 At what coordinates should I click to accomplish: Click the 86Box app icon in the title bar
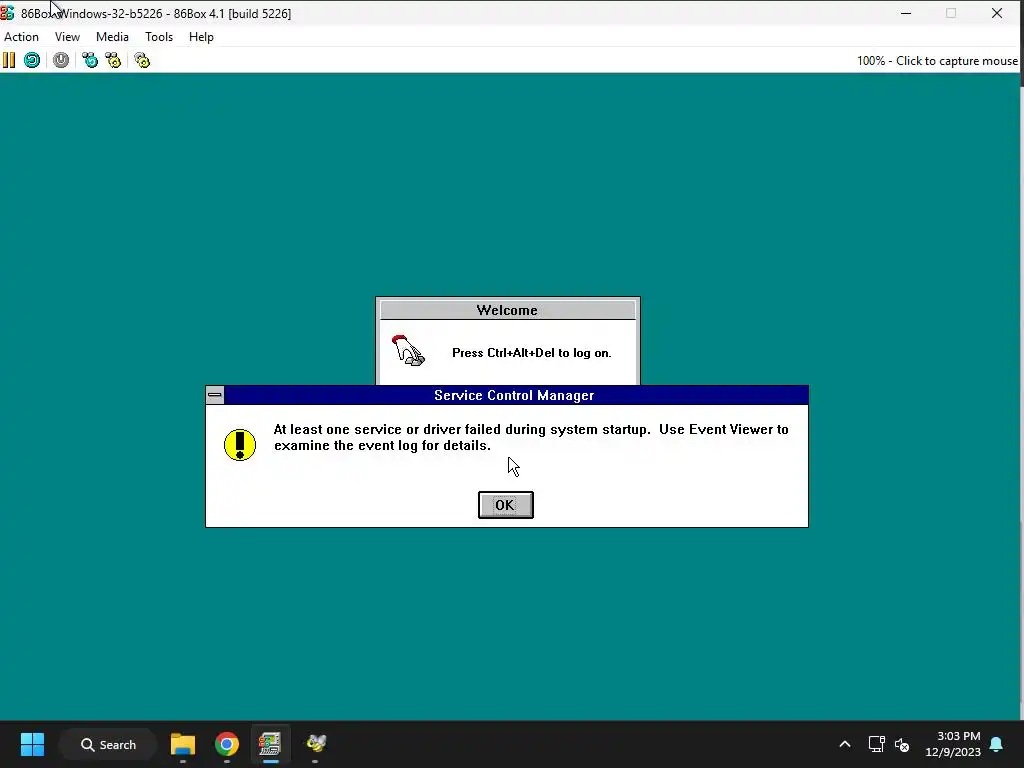click(7, 13)
